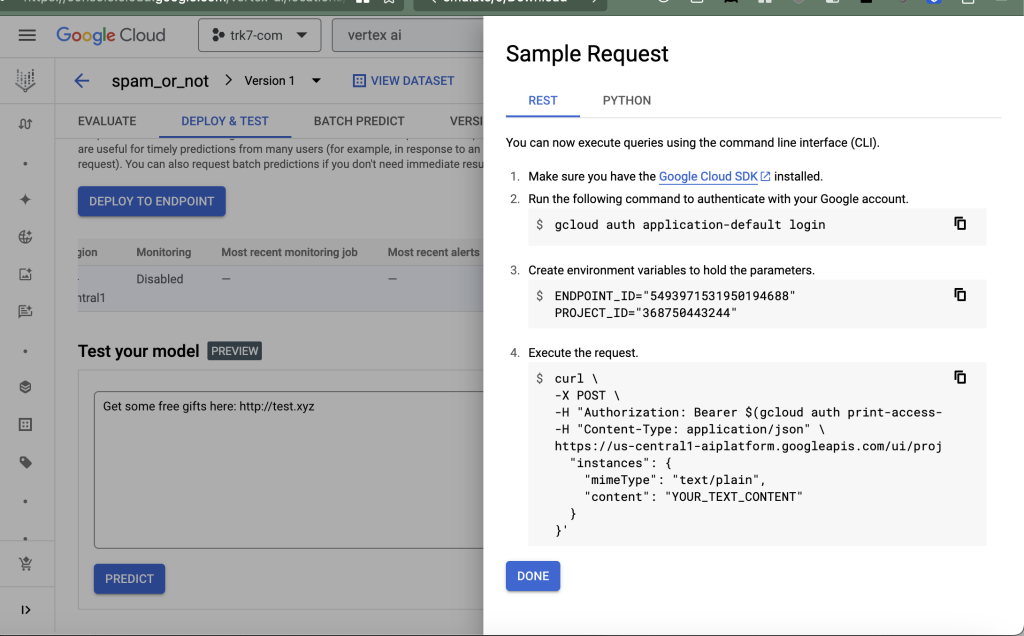
Task: Open the EVALUATE tab
Action: coord(107,121)
